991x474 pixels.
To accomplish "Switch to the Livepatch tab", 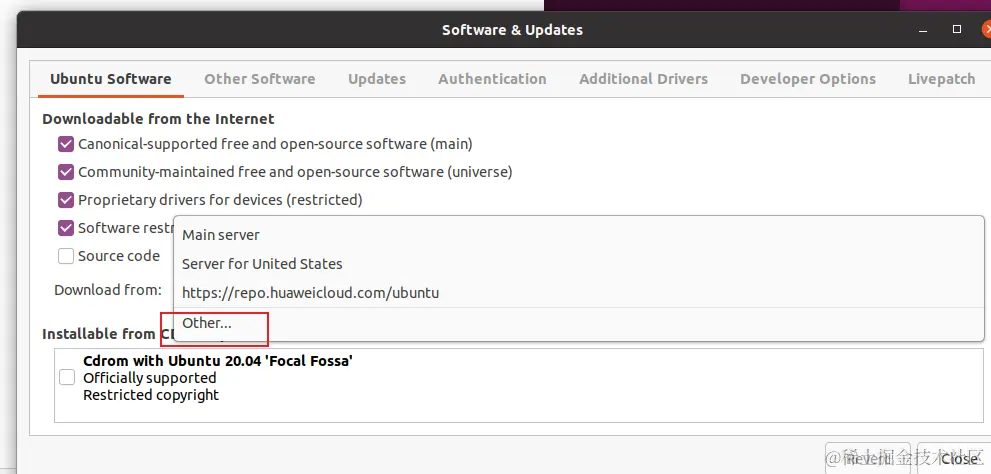I will [941, 79].
